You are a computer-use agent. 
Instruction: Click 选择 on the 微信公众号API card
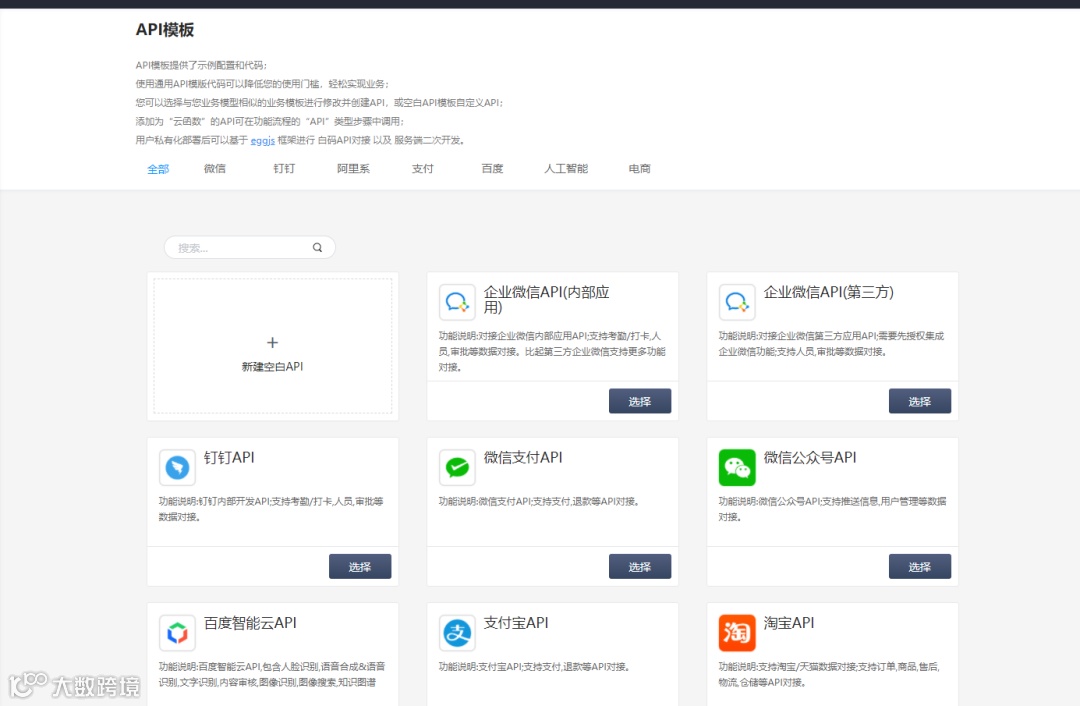[x=920, y=567]
